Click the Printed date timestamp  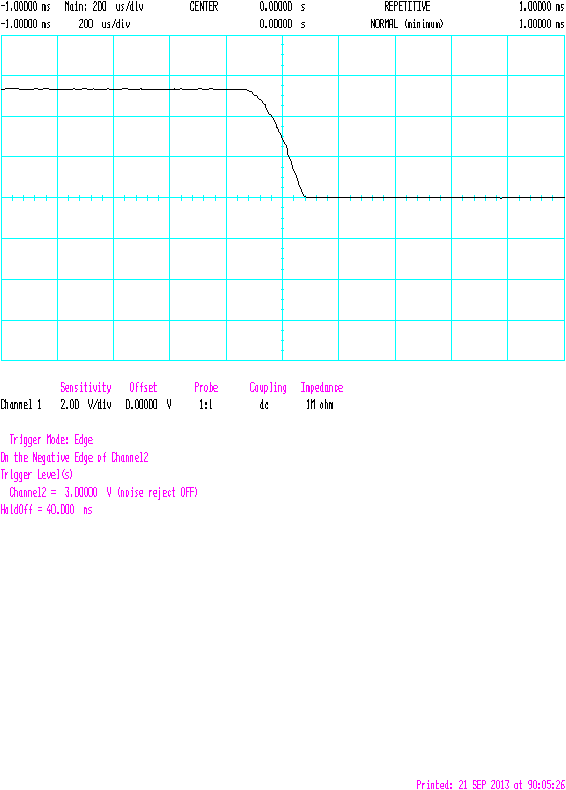click(x=490, y=784)
